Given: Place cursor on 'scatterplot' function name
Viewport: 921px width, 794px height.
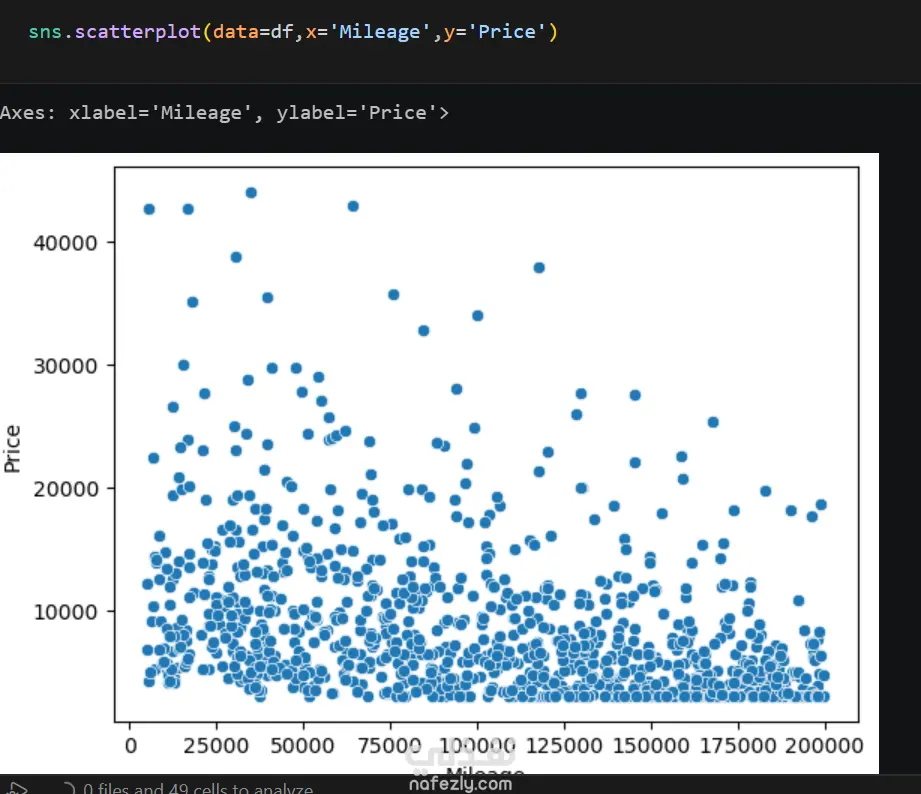Looking at the screenshot, I should [x=137, y=32].
